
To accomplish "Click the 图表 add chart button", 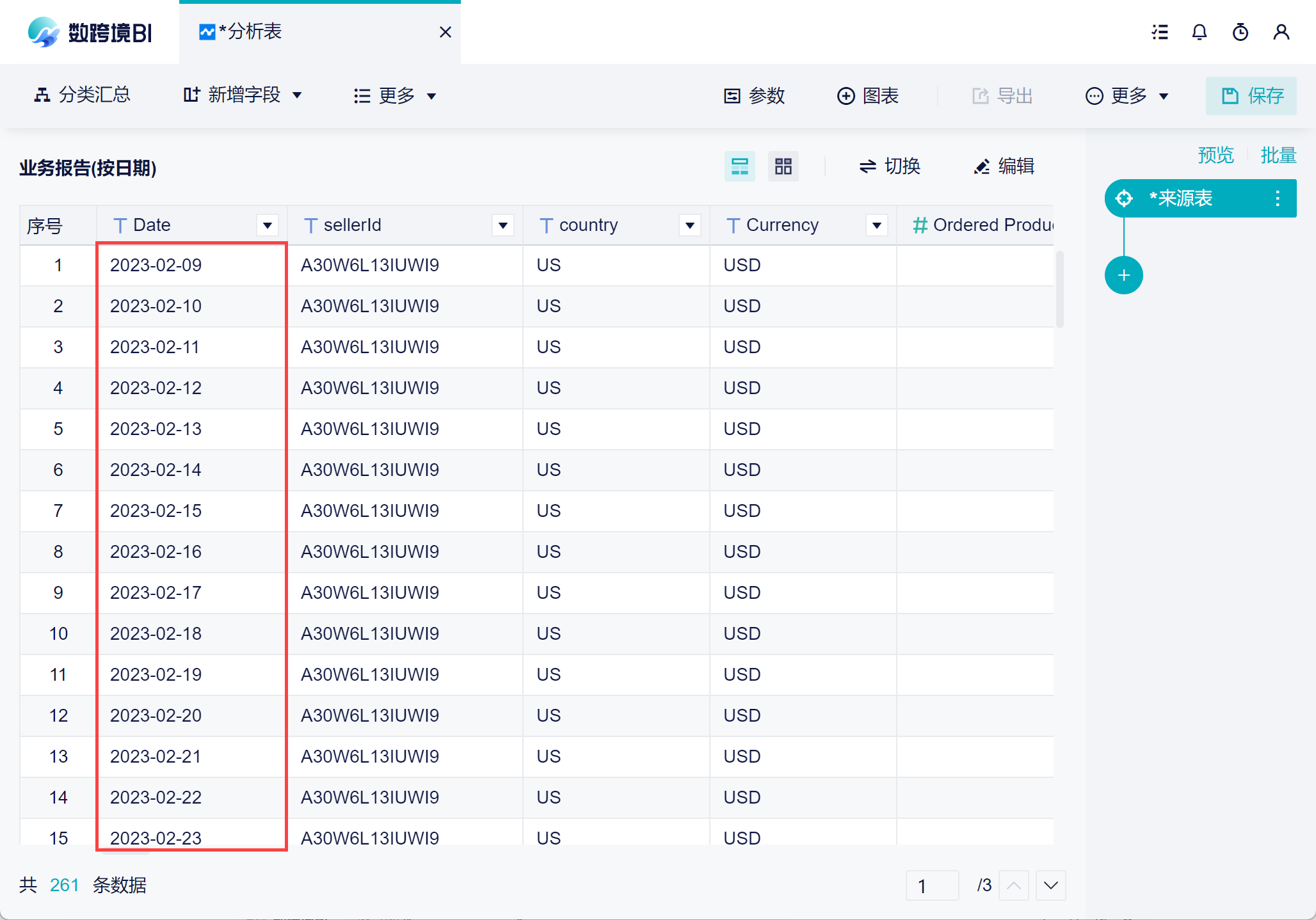I will [868, 96].
